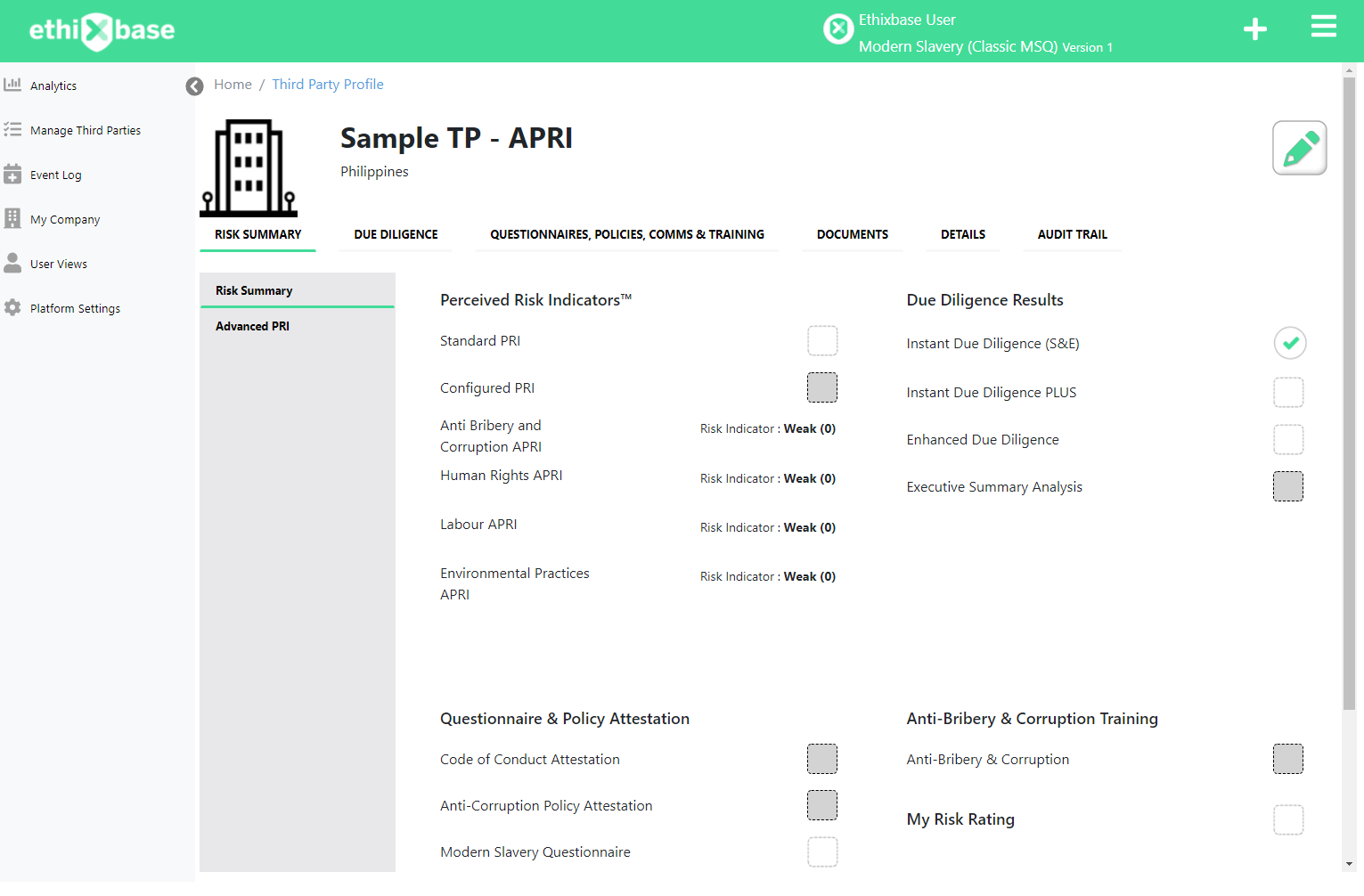Click the plus icon in header
Image resolution: width=1364 pixels, height=896 pixels.
pos(1255,29)
